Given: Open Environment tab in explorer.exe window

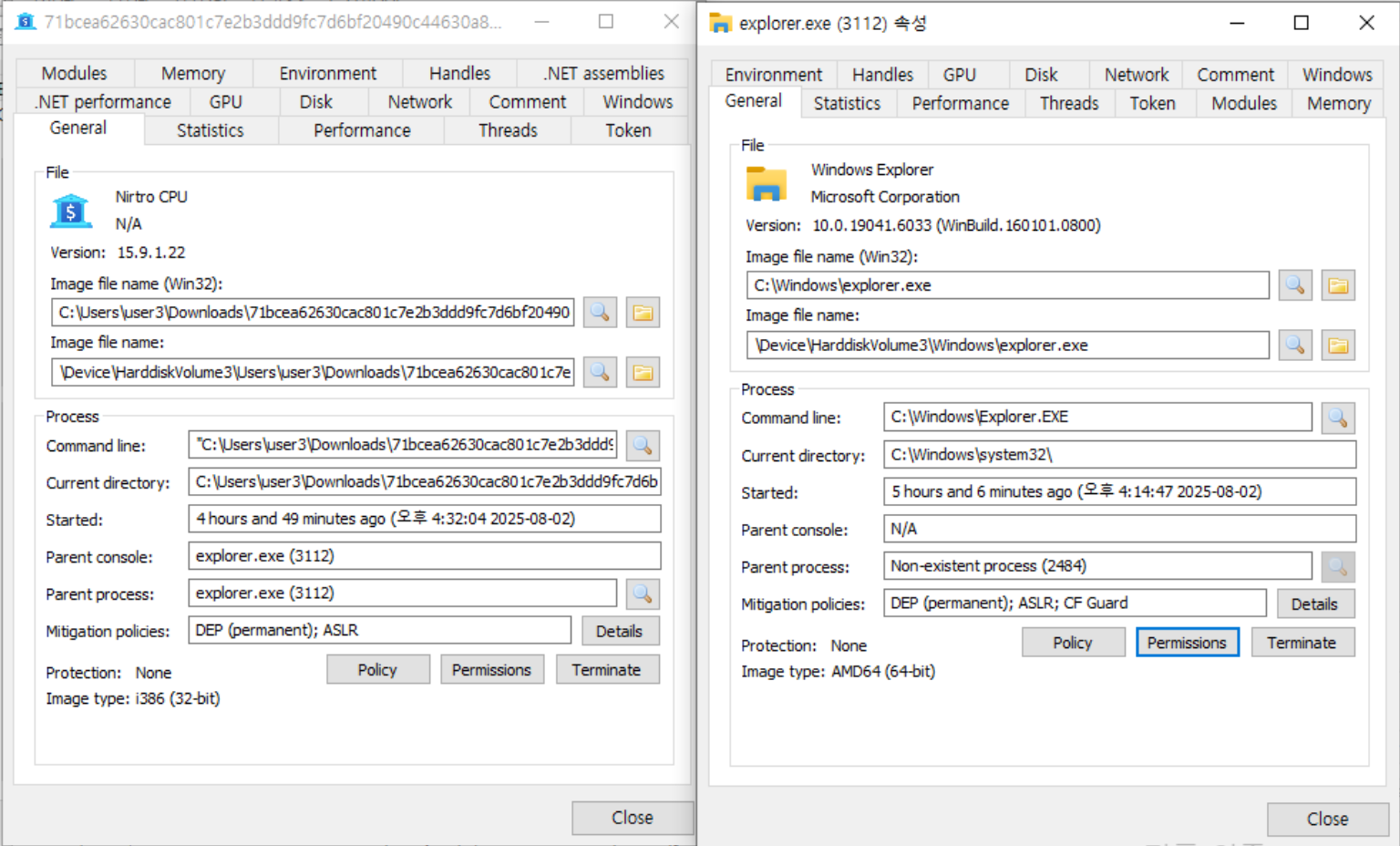Looking at the screenshot, I should (x=774, y=75).
